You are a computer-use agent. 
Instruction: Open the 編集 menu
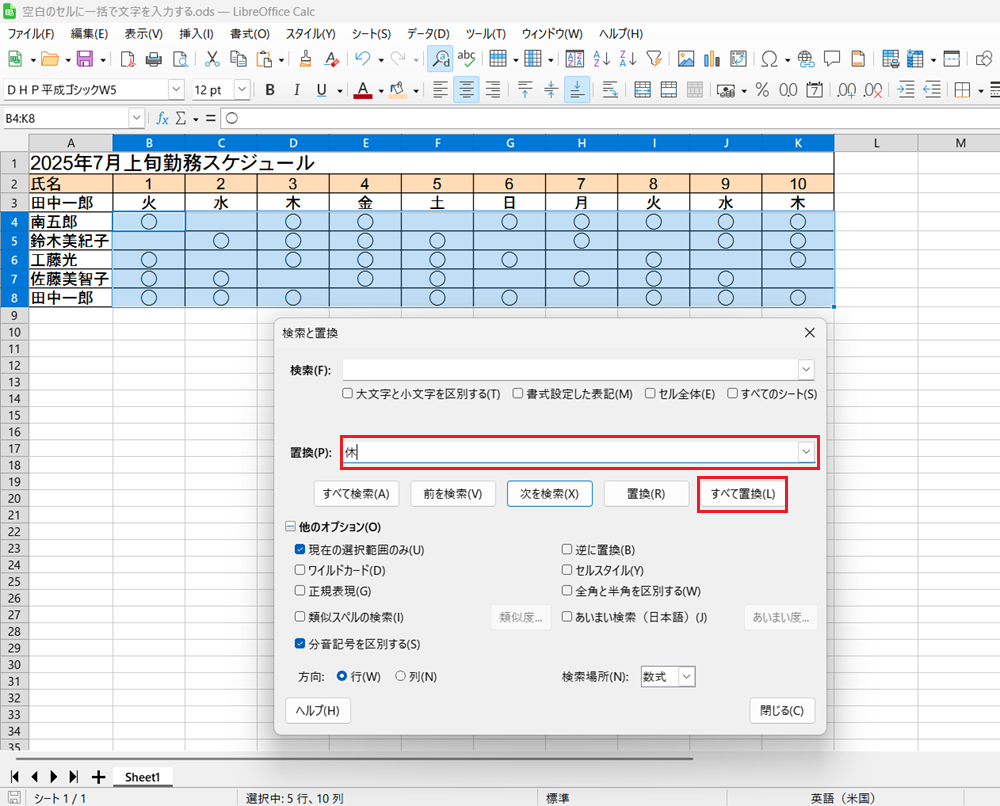(x=89, y=34)
